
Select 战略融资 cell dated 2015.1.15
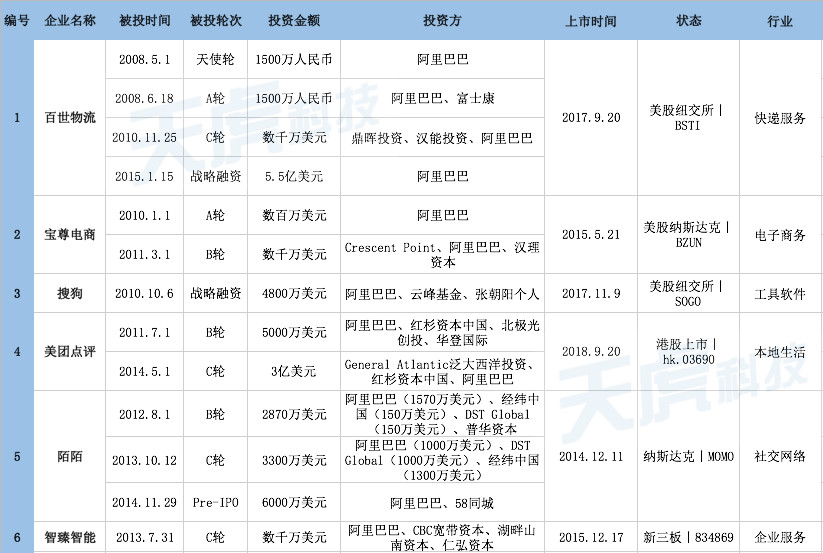pyautogui.click(x=215, y=176)
